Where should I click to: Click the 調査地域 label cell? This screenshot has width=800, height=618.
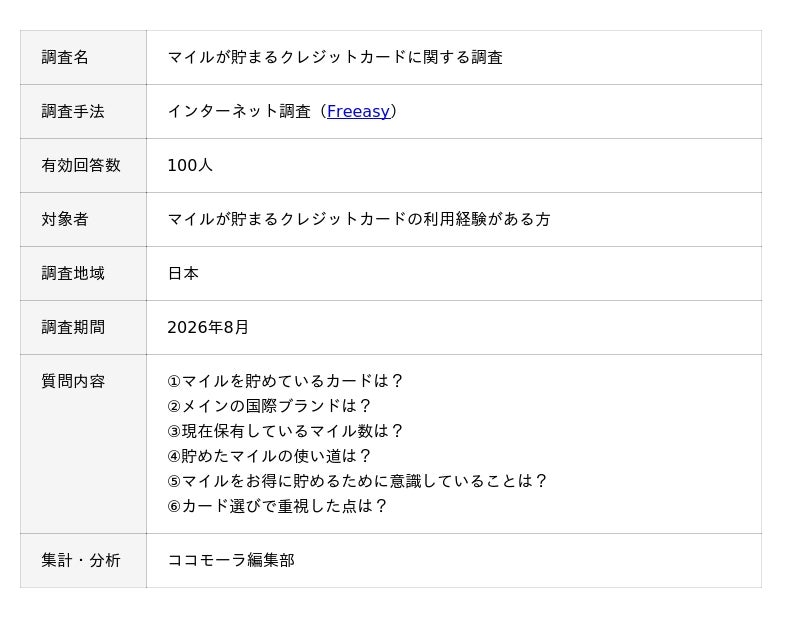[x=83, y=274]
